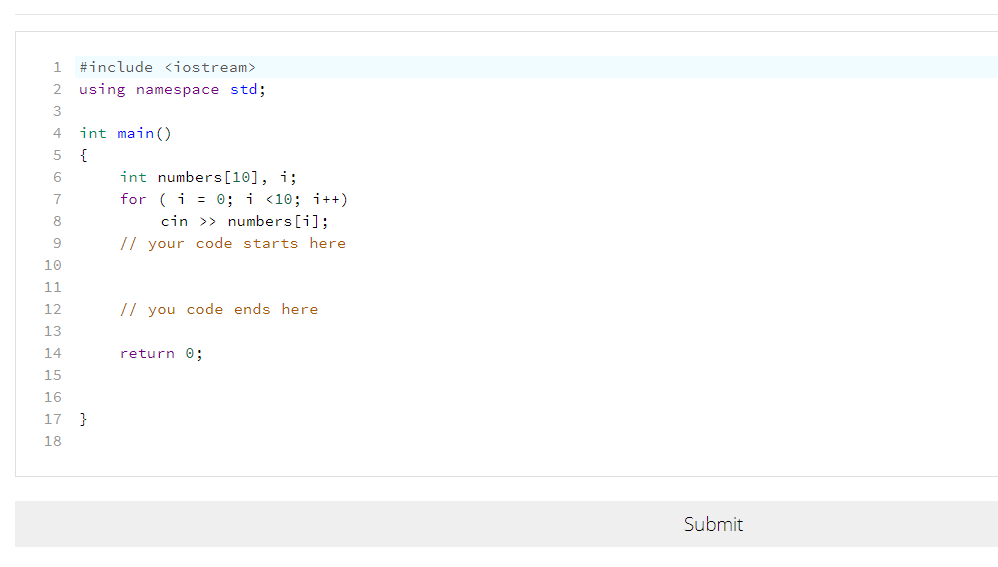Viewport: 998px width, 567px height.
Task: Click the for loop header line
Action: (234, 200)
